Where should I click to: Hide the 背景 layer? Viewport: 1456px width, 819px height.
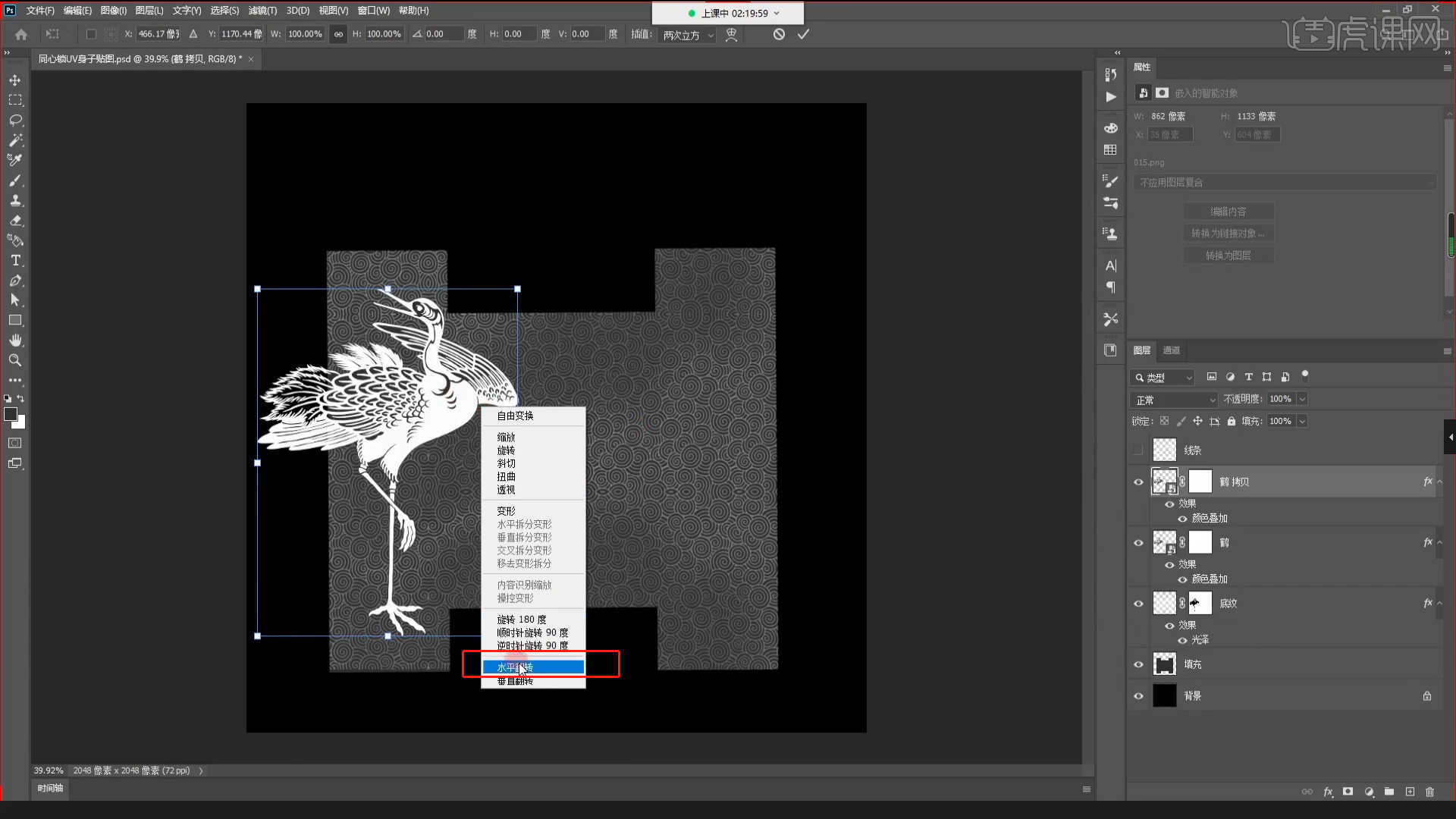point(1138,696)
